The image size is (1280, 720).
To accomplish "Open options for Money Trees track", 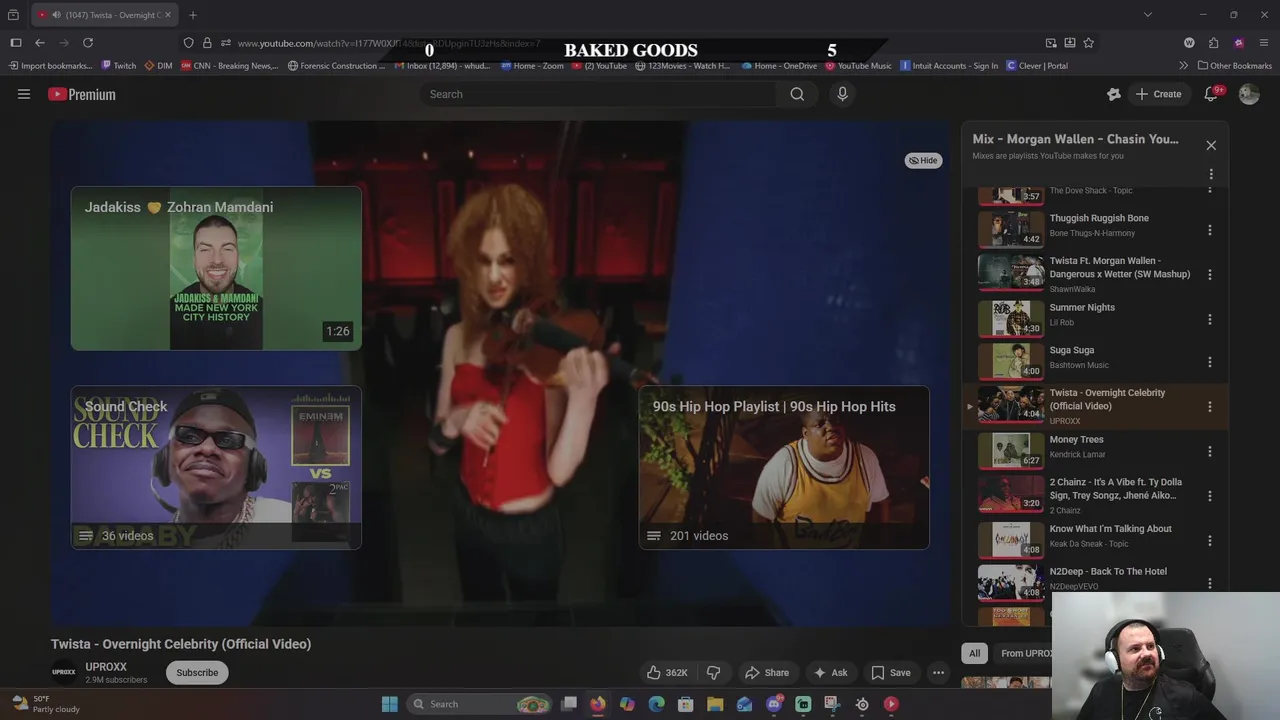I will tap(1209, 451).
